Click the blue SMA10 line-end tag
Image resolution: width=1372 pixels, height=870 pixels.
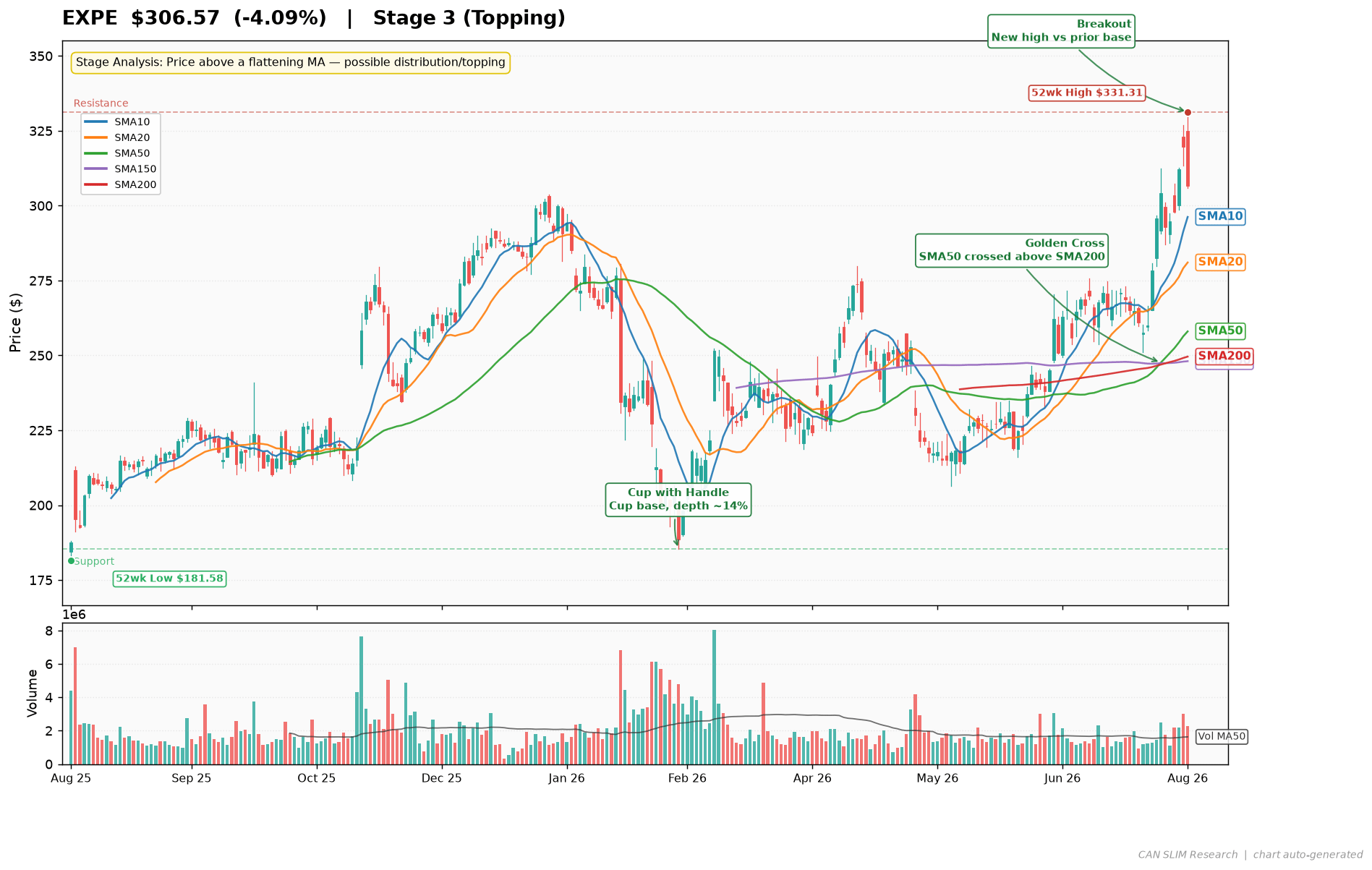click(1221, 216)
